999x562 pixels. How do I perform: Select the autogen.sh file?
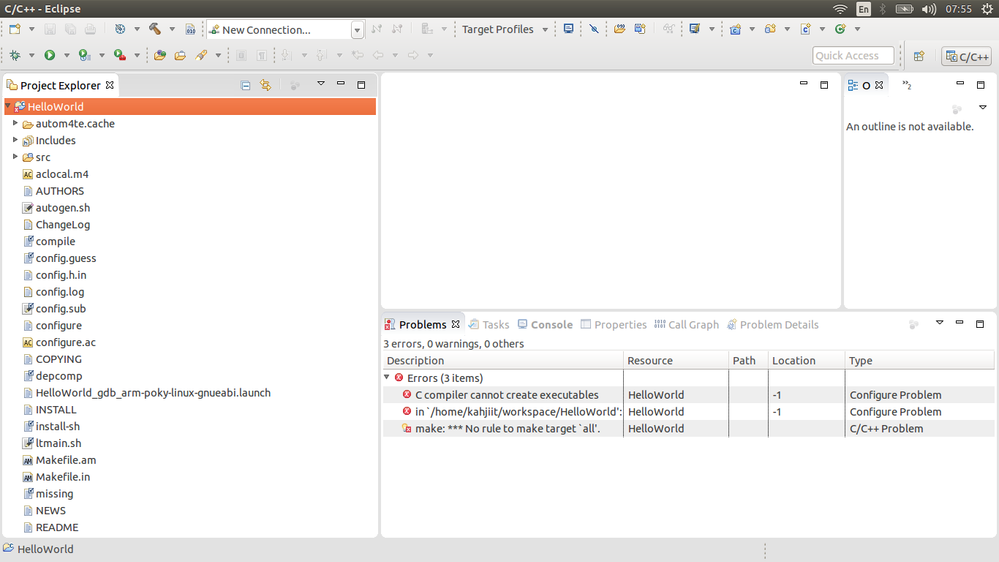pos(62,208)
